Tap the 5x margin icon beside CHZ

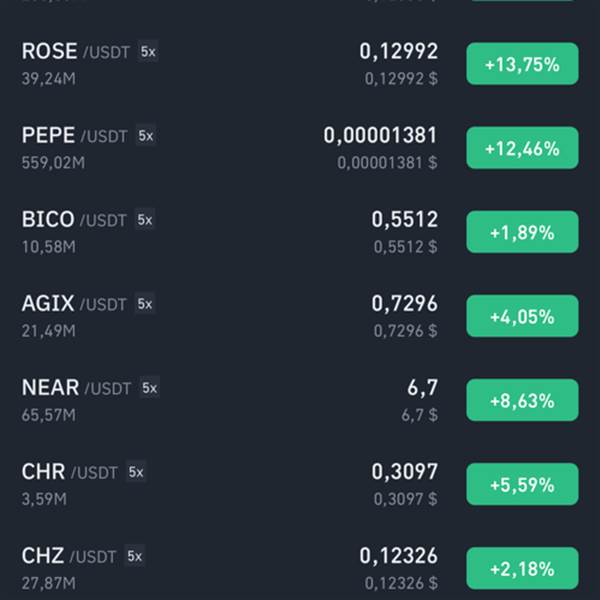[135, 556]
